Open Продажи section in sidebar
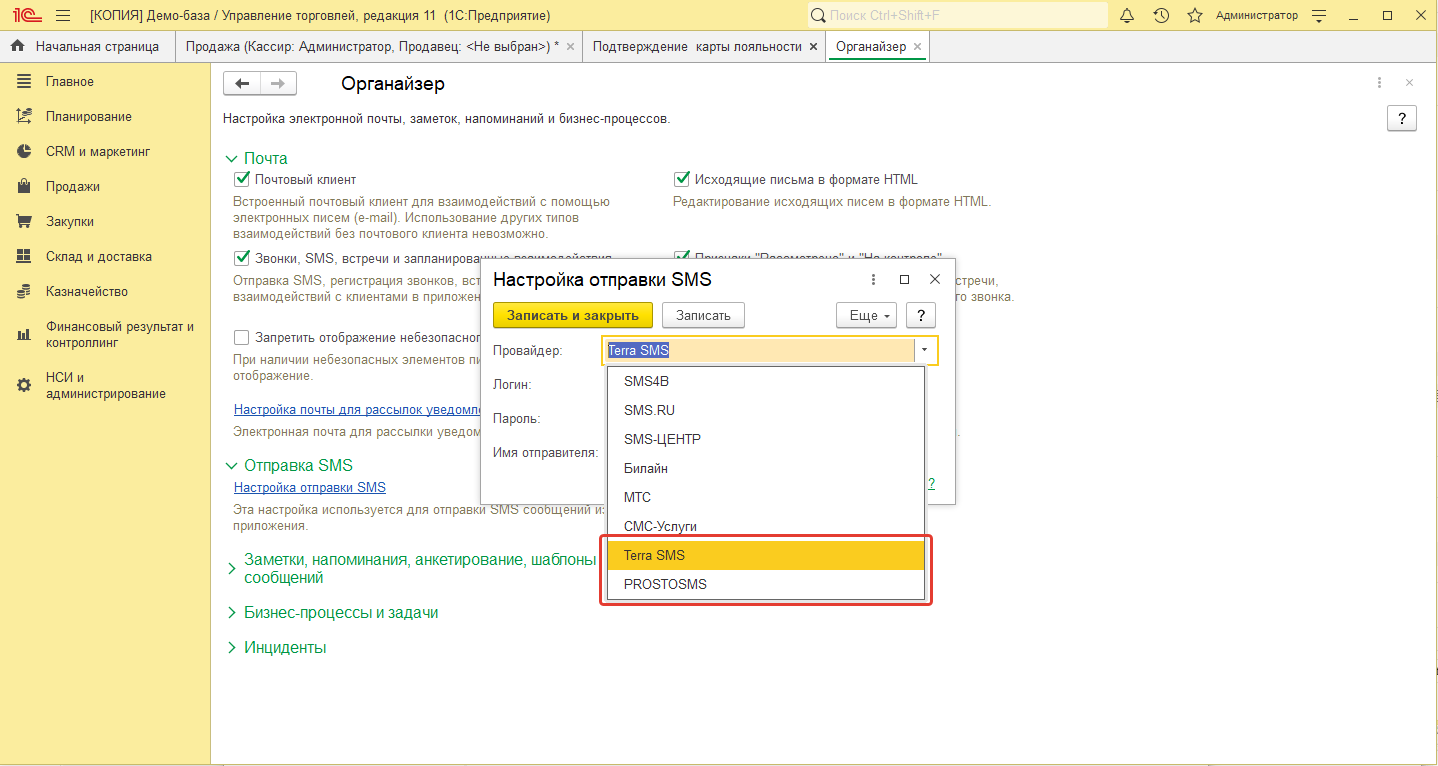1438x766 pixels. click(105, 186)
